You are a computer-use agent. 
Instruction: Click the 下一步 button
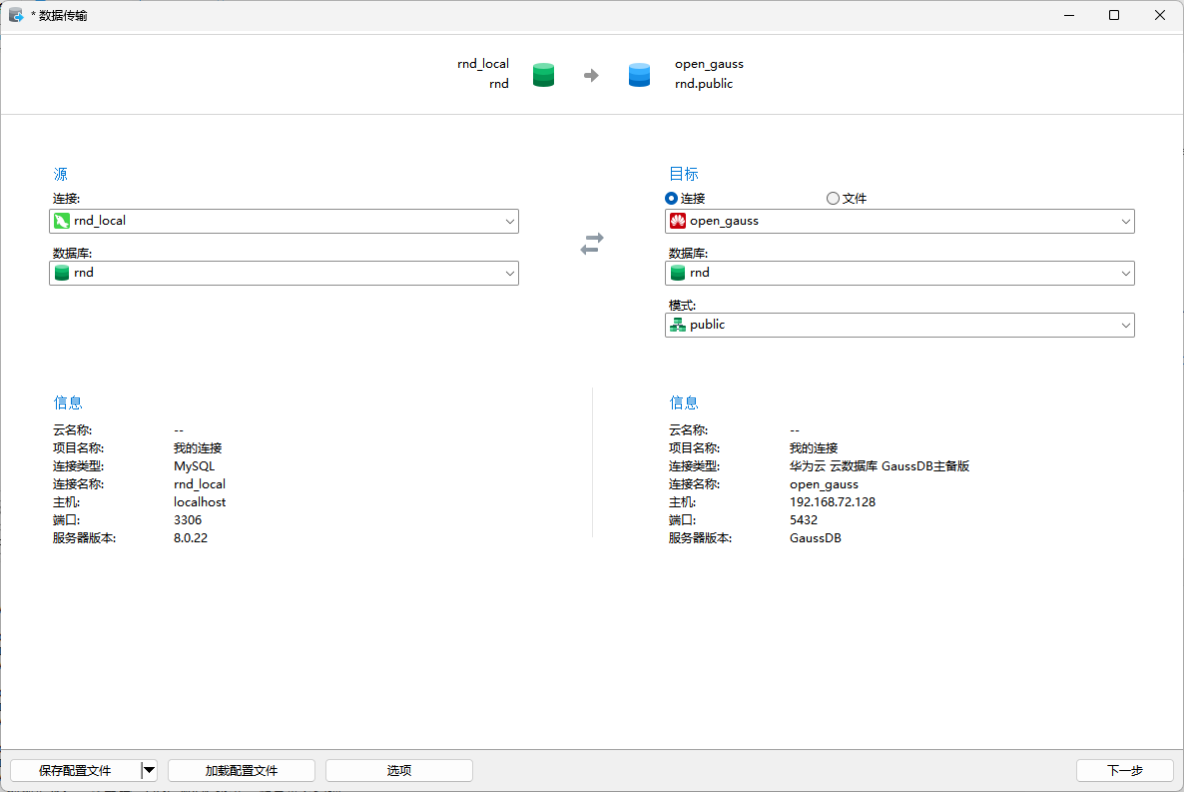coord(1125,770)
